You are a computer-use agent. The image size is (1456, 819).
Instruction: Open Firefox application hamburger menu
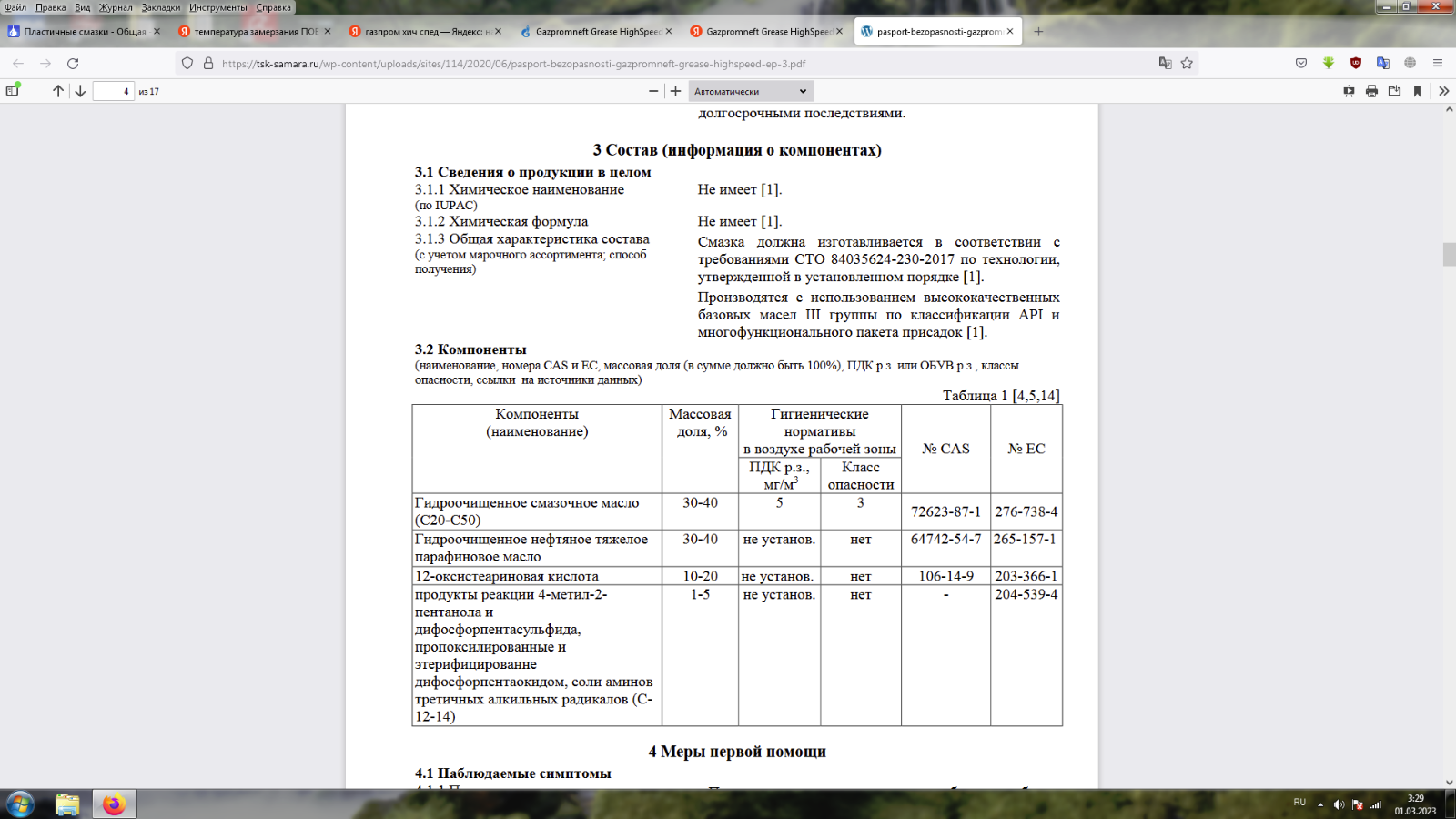[x=1438, y=64]
